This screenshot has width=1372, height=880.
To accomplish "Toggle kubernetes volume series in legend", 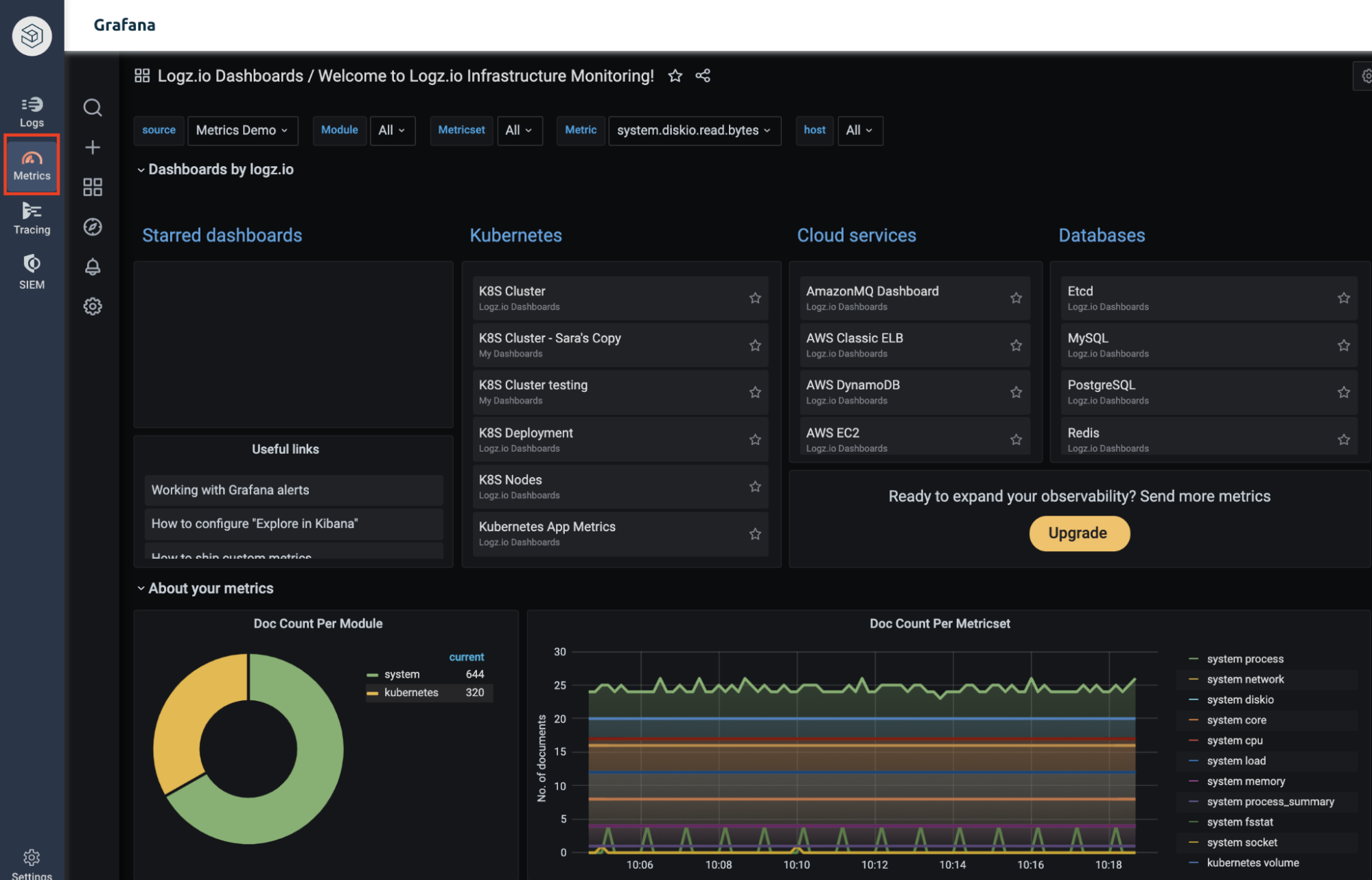I will (1253, 863).
